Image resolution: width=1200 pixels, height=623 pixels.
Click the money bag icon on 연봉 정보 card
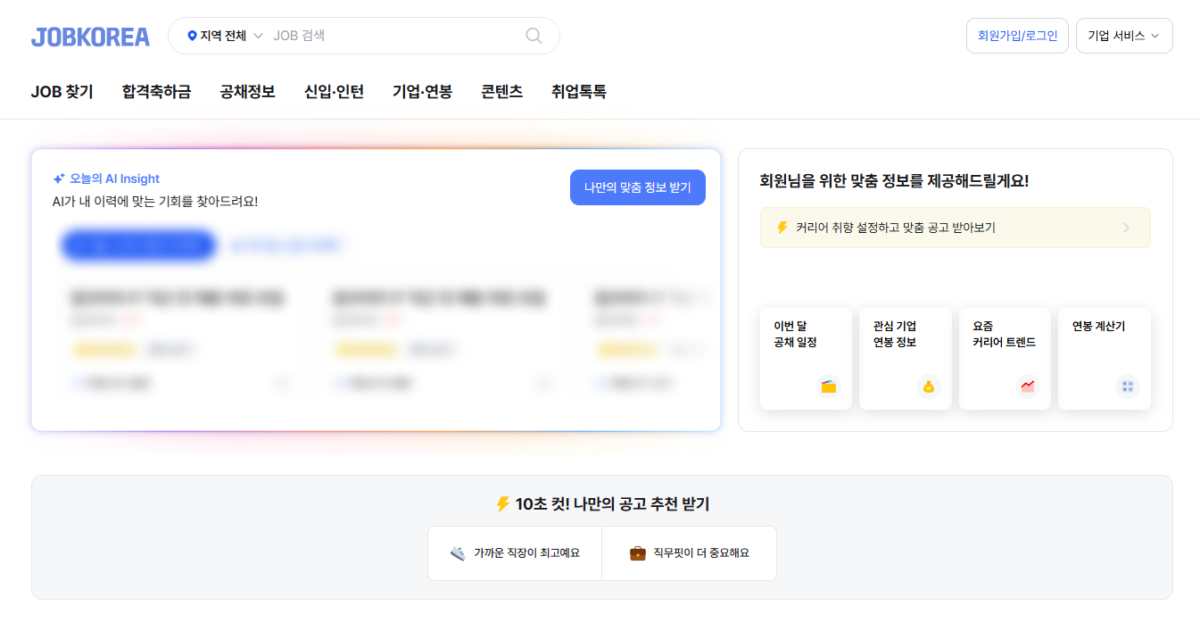(930, 386)
